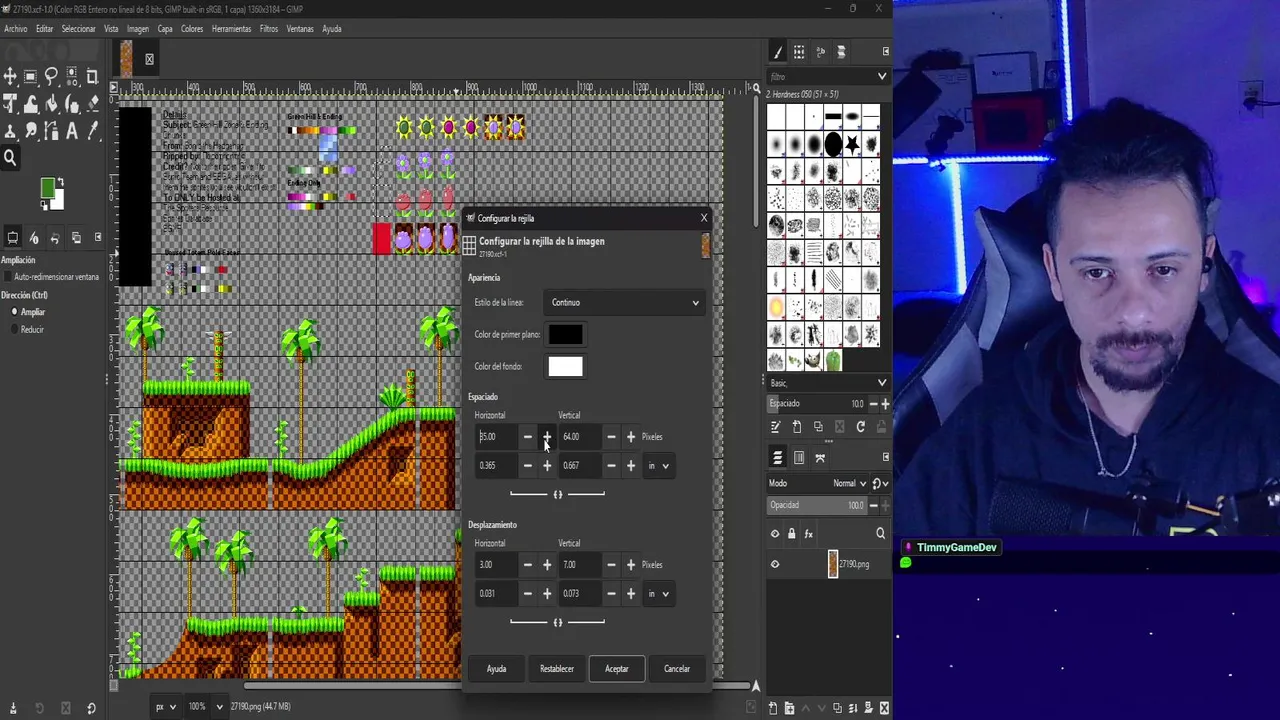This screenshot has height=720, width=1280.
Task: Toggle the layer effects fx column
Action: [809, 534]
